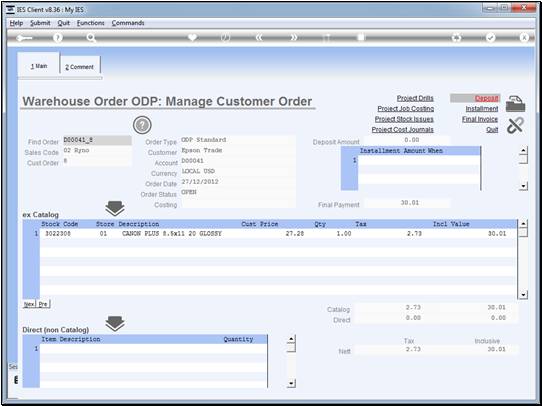This screenshot has width=542, height=406.
Task: Click the chain link icon beside Quit
Action: [x=515, y=125]
